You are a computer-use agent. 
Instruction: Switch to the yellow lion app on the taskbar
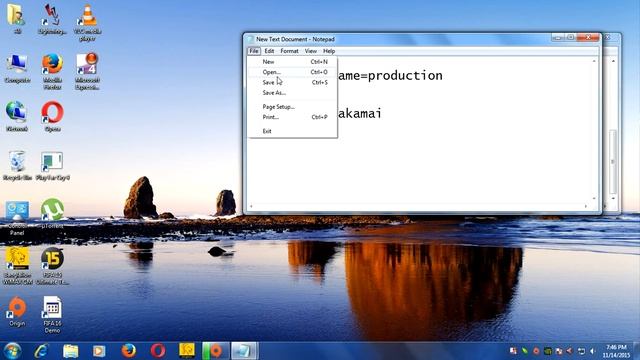(187, 351)
